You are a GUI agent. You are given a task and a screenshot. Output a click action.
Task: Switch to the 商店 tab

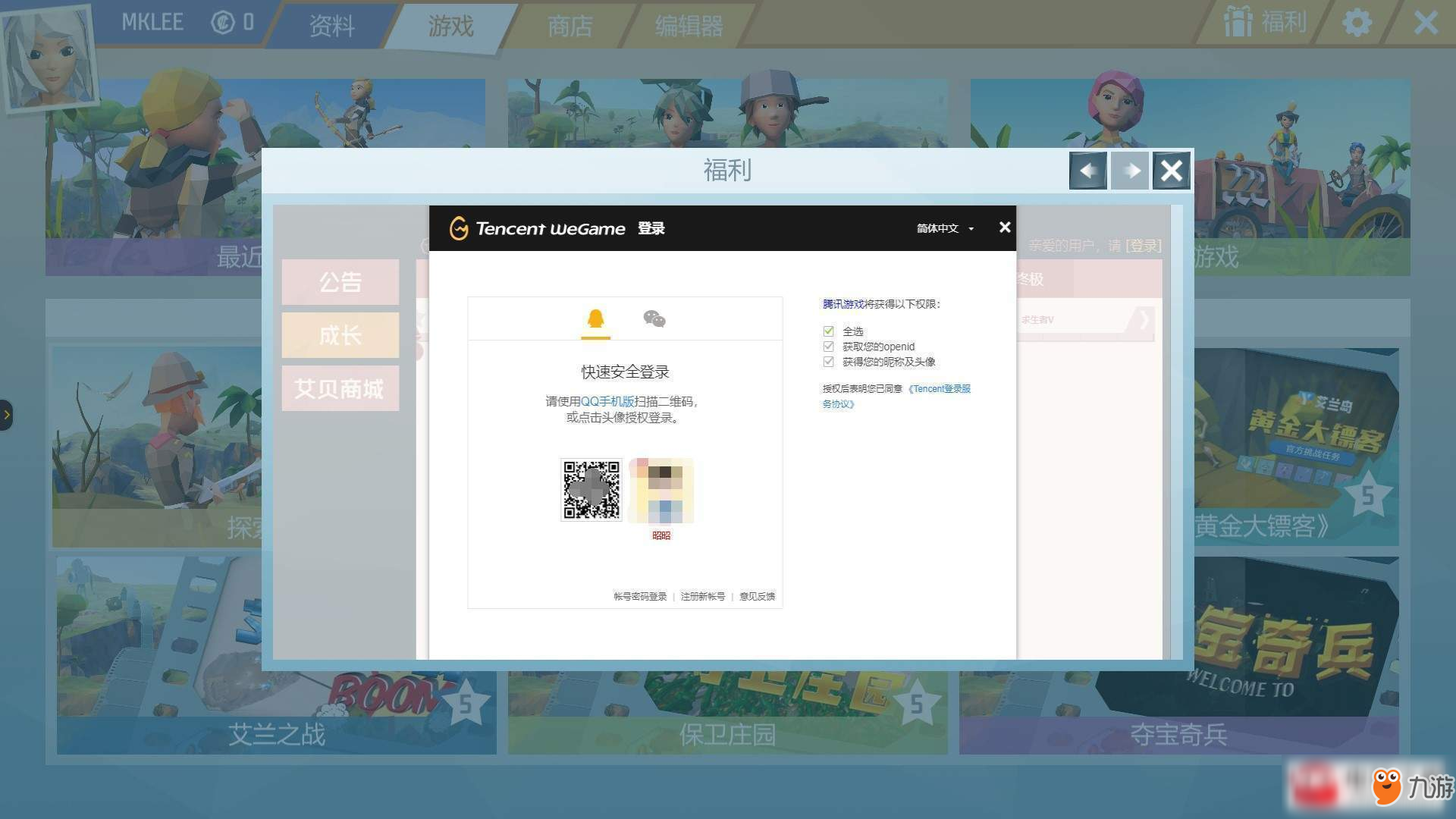(570, 26)
